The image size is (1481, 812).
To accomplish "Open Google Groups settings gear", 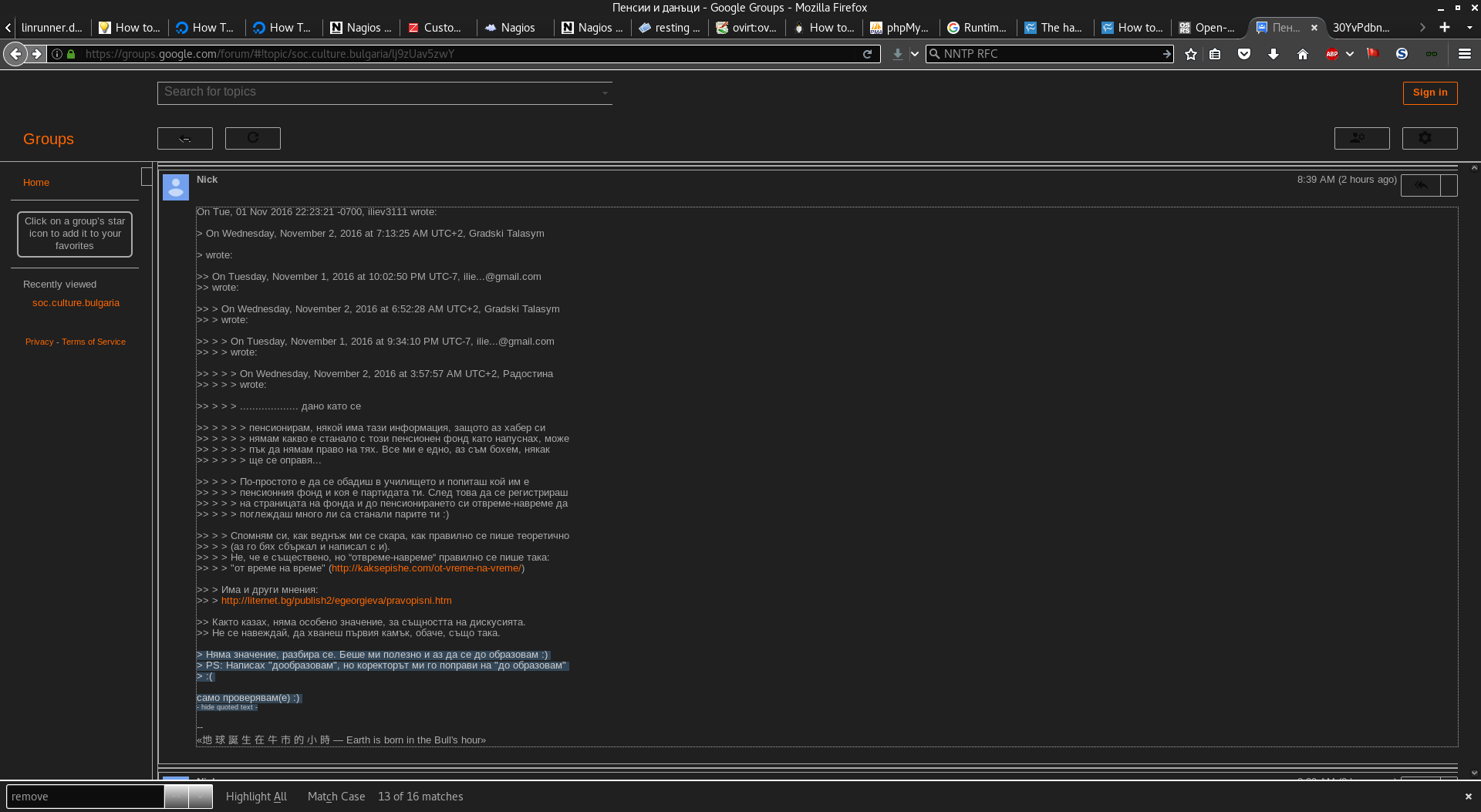I will [1429, 138].
